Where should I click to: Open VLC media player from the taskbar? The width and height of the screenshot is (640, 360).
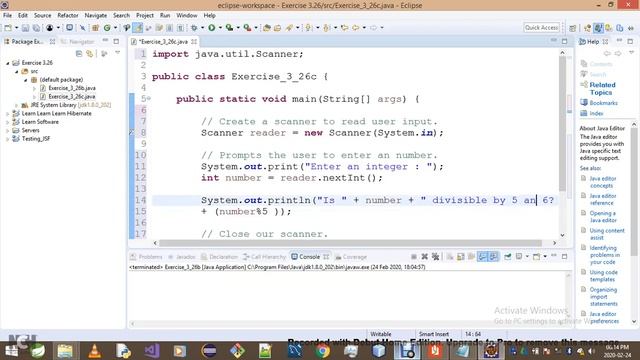coord(94,351)
